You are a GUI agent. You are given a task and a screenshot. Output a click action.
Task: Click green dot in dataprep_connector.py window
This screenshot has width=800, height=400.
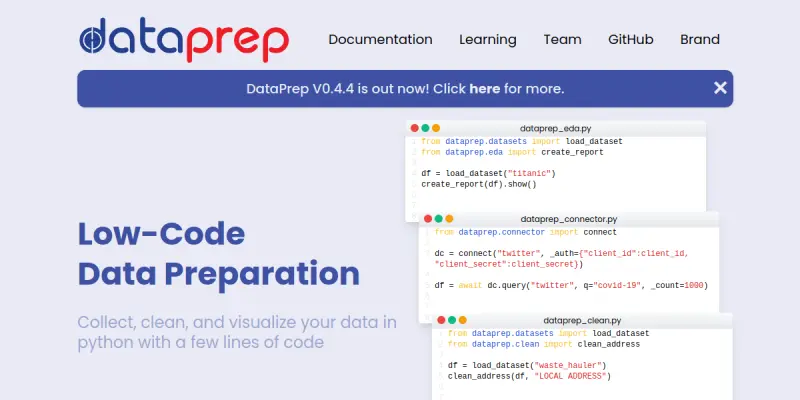tap(438, 219)
